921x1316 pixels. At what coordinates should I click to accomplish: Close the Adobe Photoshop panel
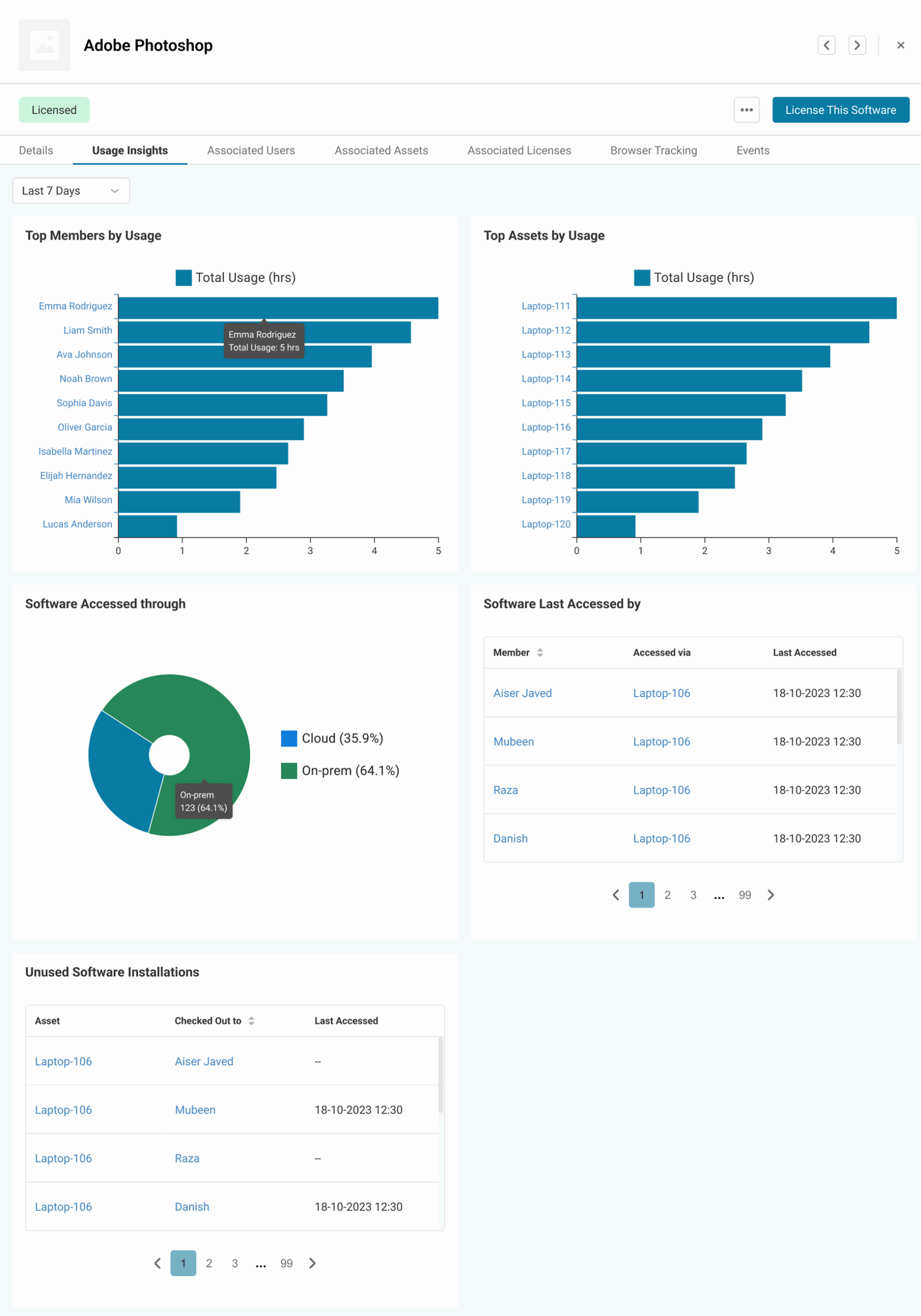[x=900, y=45]
